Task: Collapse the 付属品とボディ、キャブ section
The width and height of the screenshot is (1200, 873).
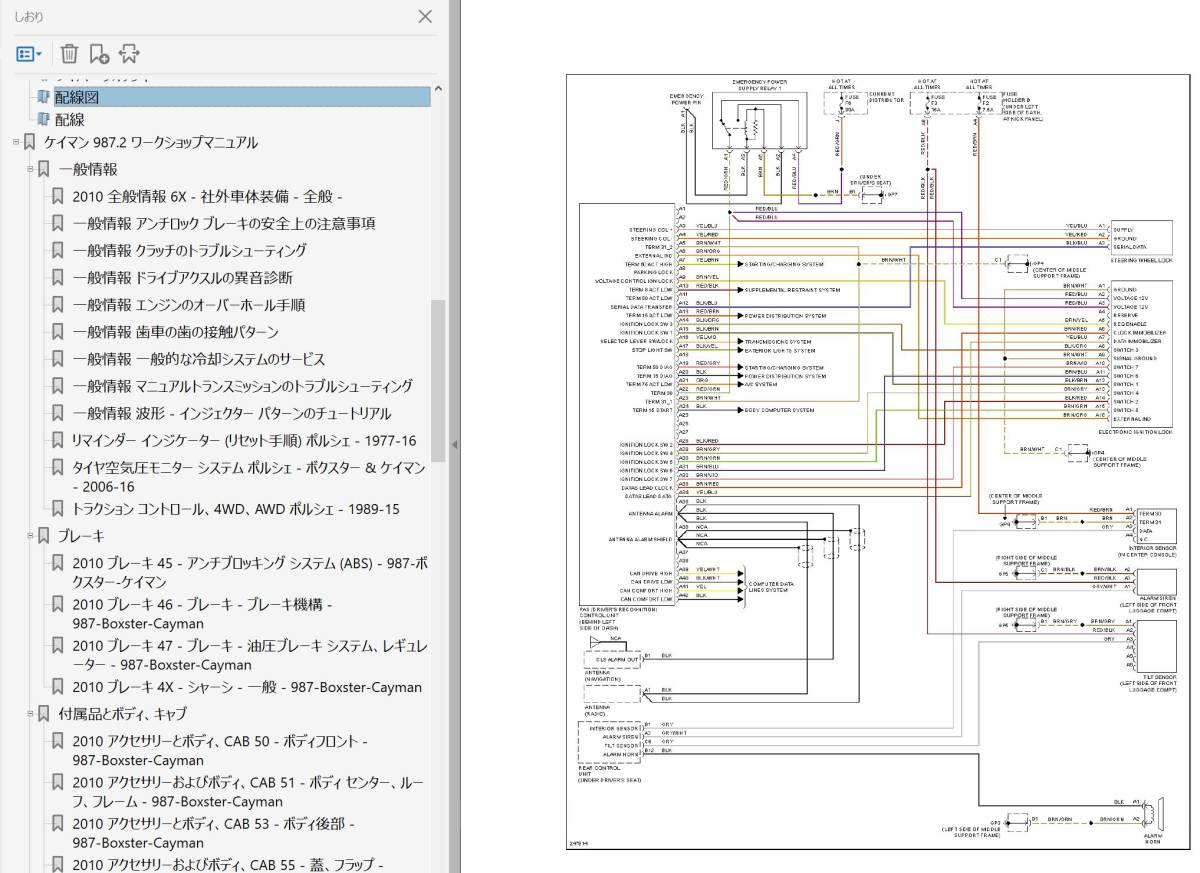Action: point(30,713)
